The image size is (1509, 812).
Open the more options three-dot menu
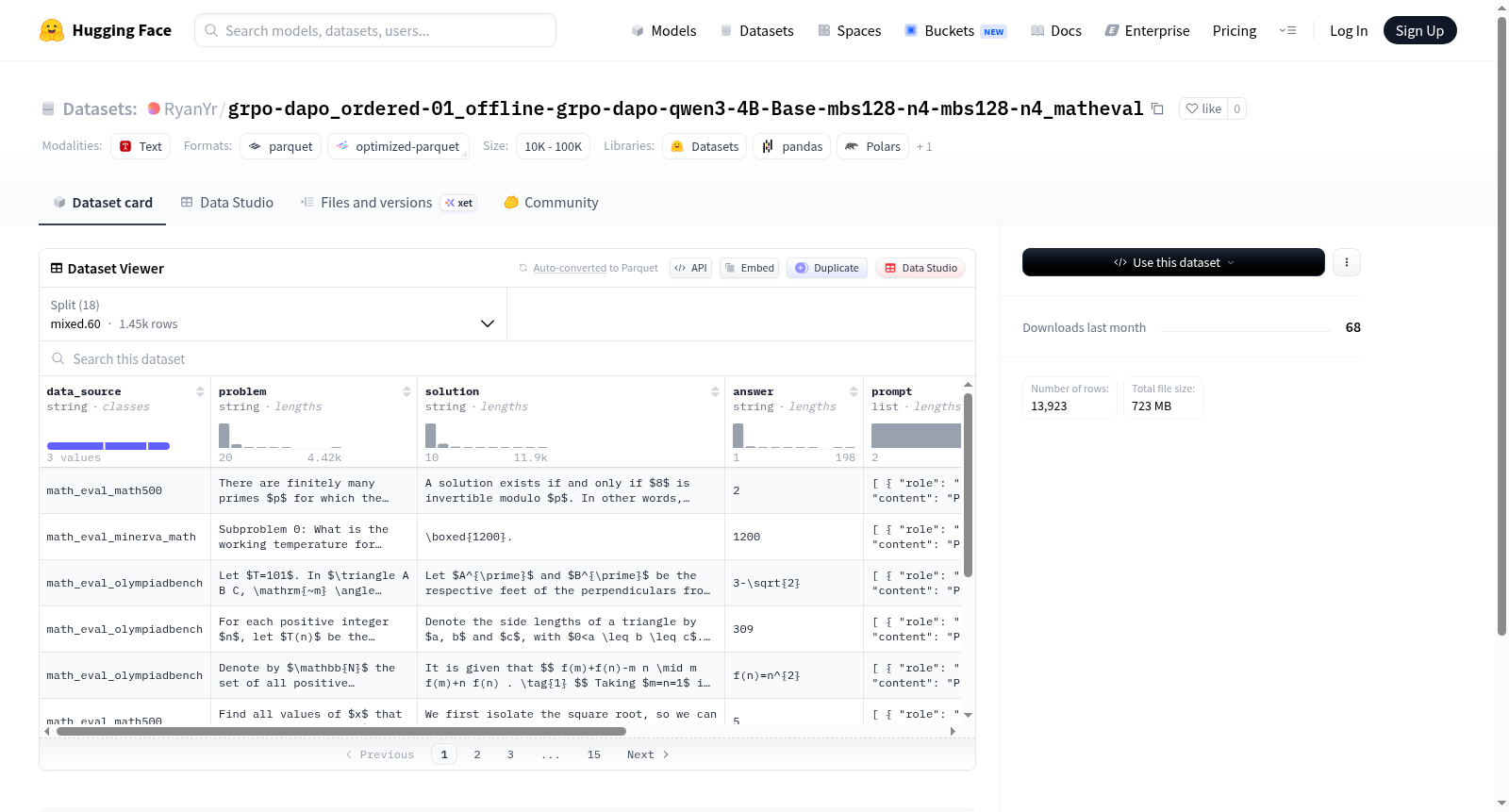[1347, 262]
